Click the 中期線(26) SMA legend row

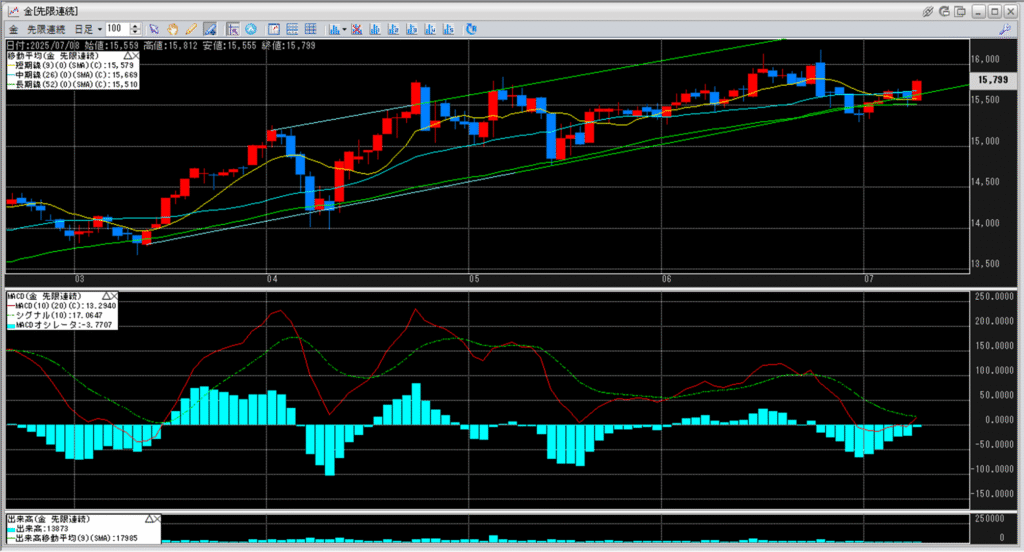[72, 75]
